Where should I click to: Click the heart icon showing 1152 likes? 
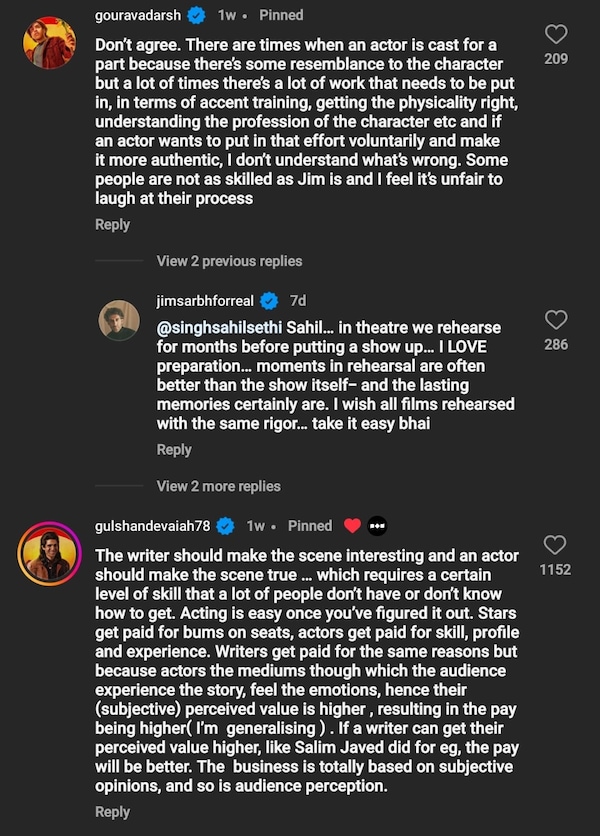pos(556,545)
